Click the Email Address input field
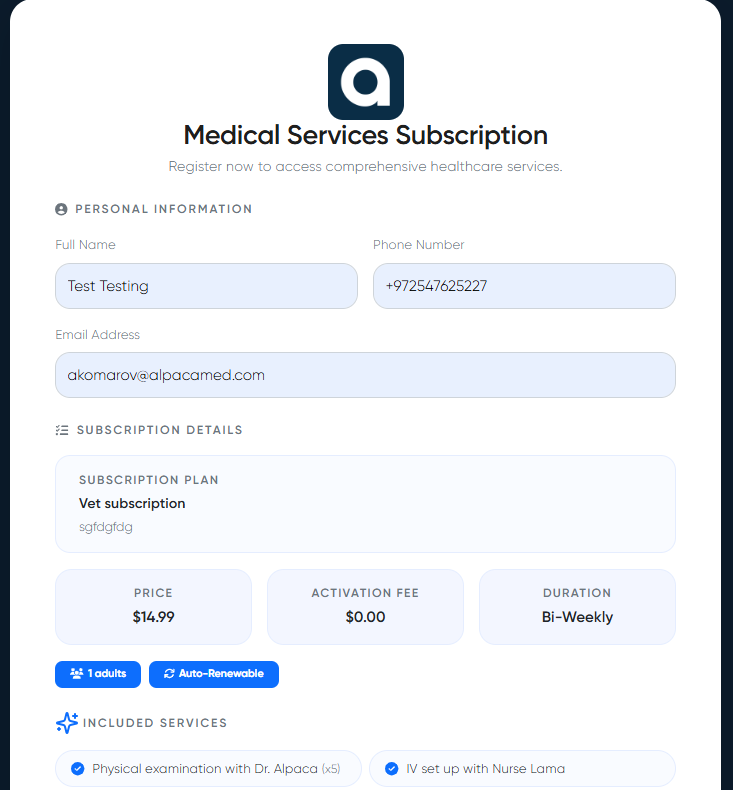 (x=365, y=375)
